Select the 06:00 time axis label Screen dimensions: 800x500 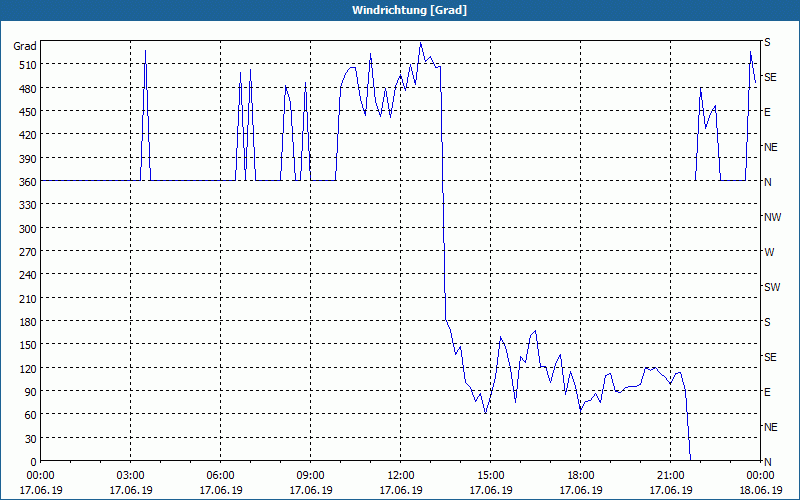220,476
